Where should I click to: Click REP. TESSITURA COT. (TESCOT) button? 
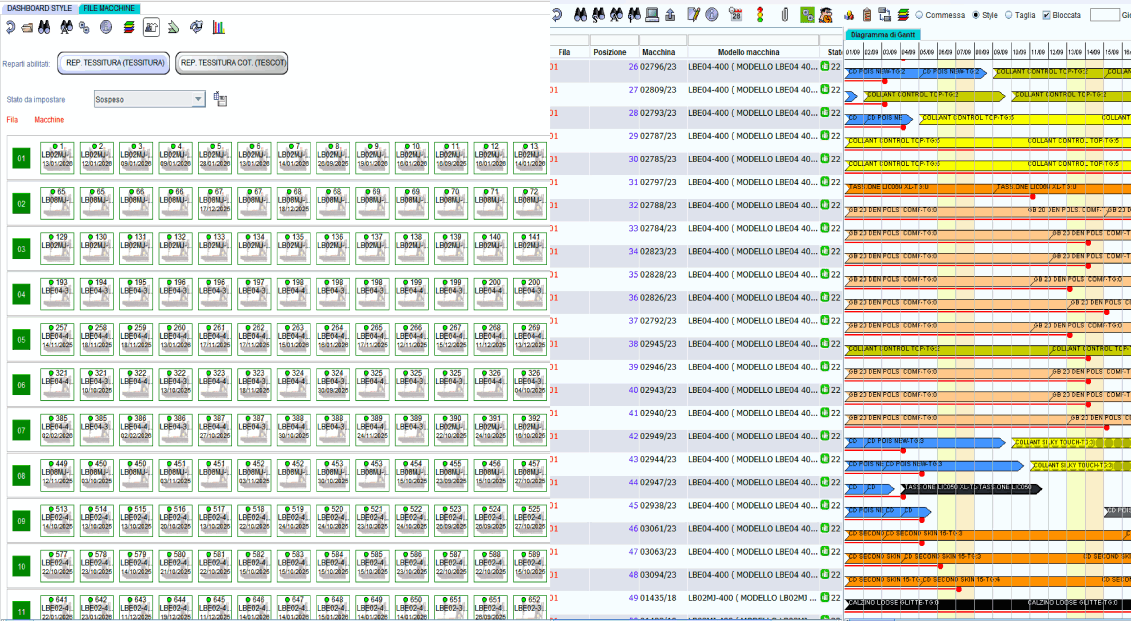232,63
